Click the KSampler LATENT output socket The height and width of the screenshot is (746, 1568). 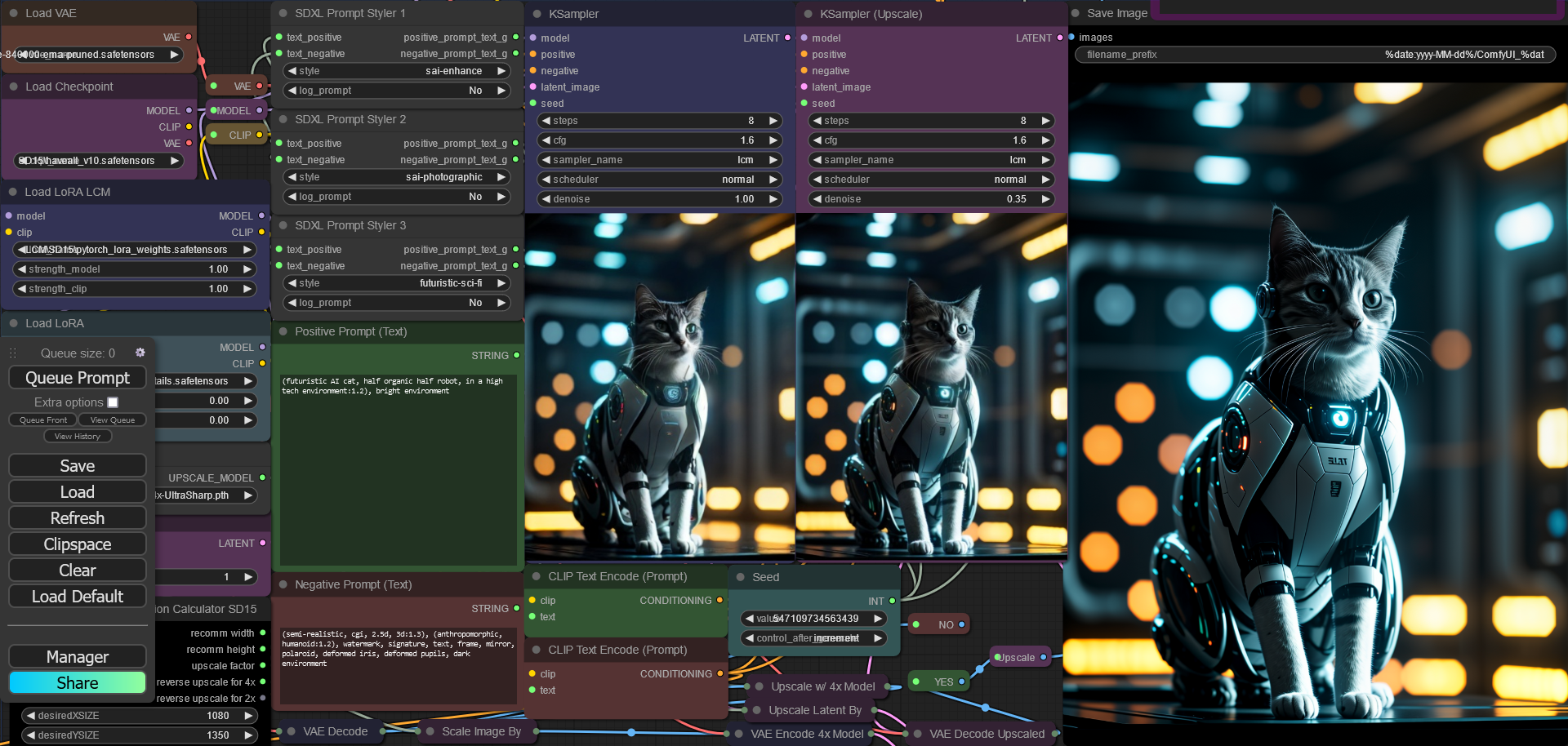(787, 38)
